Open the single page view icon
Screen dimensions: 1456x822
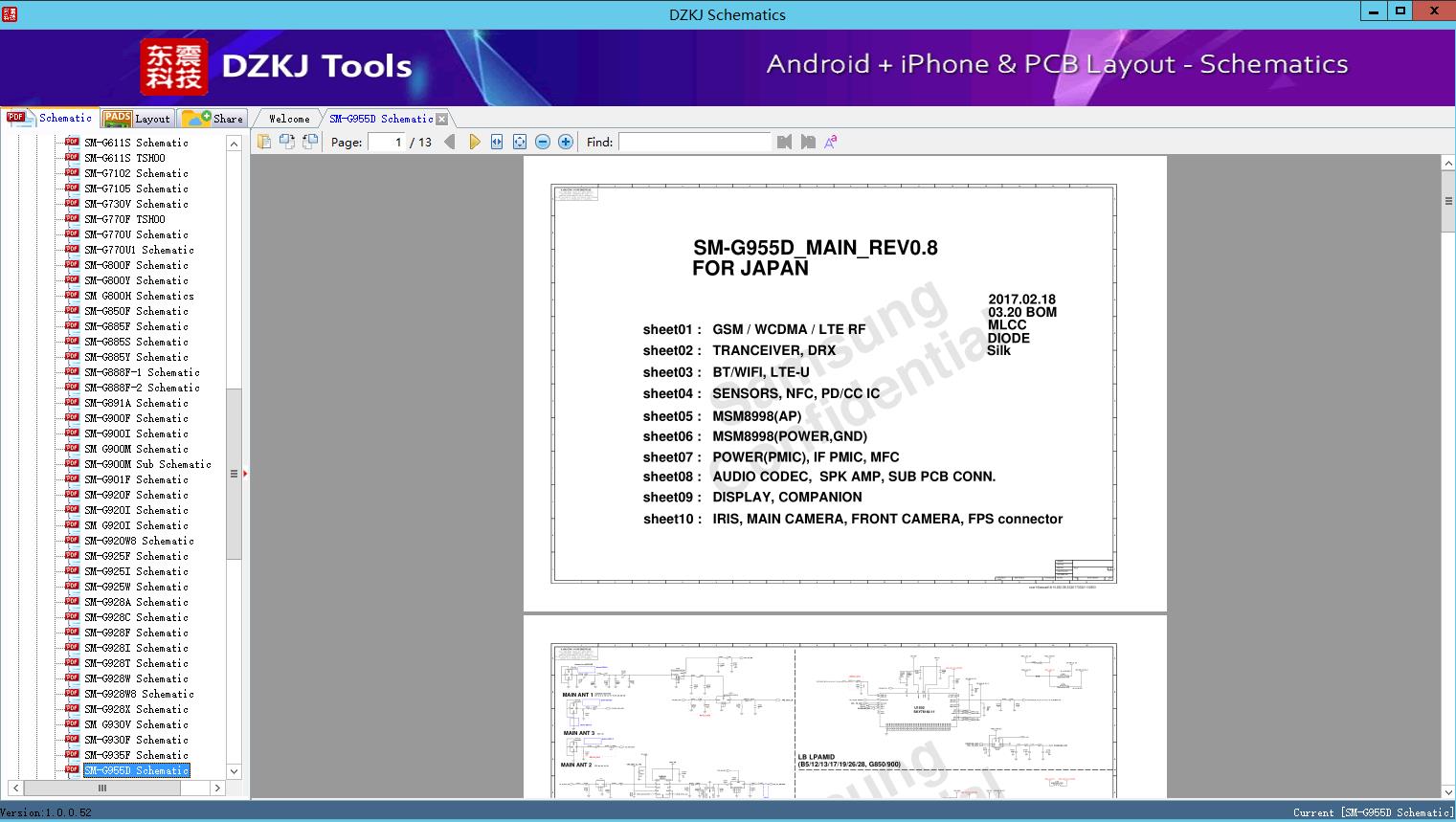(264, 141)
